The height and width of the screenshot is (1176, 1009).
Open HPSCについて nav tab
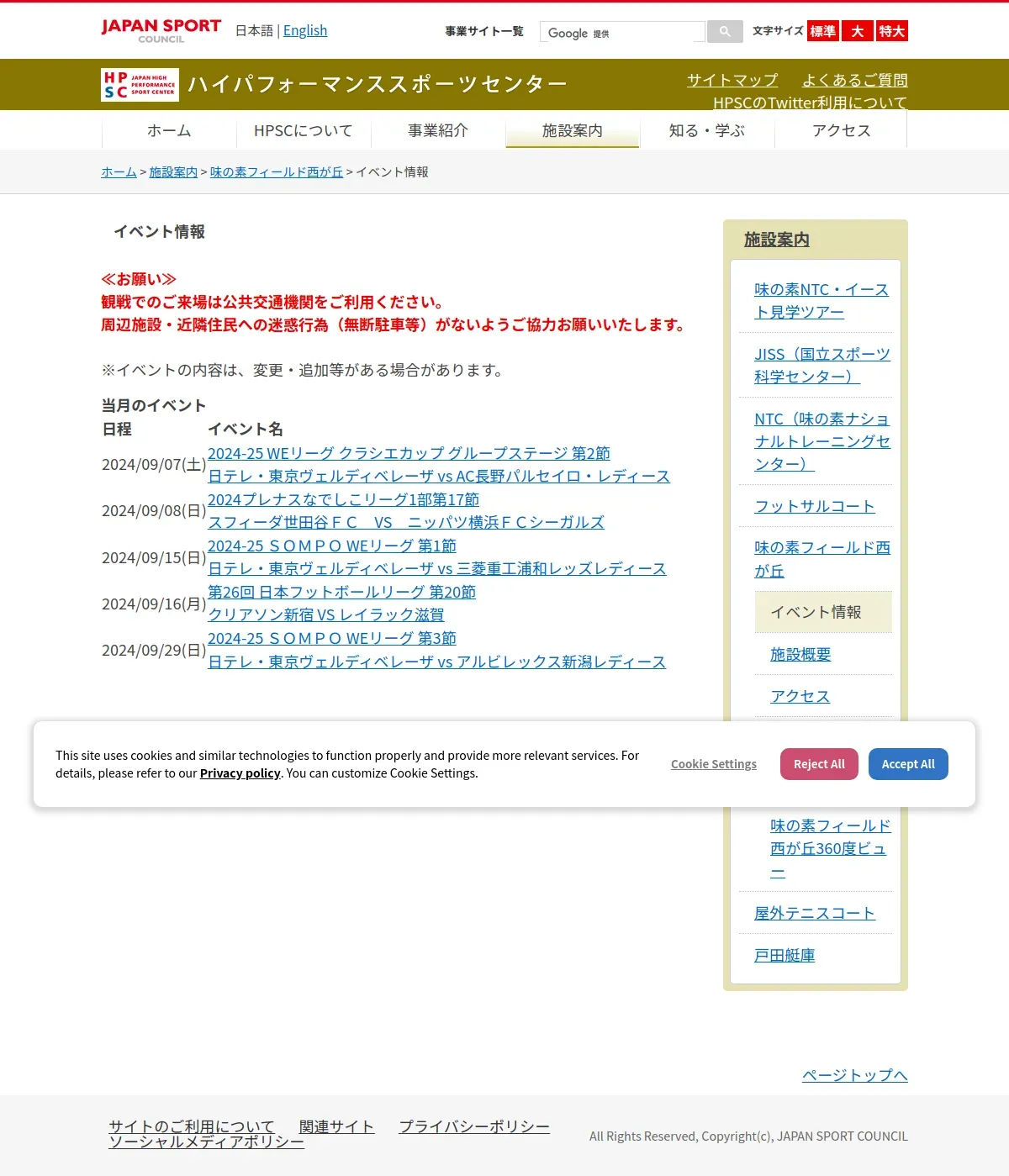point(304,130)
